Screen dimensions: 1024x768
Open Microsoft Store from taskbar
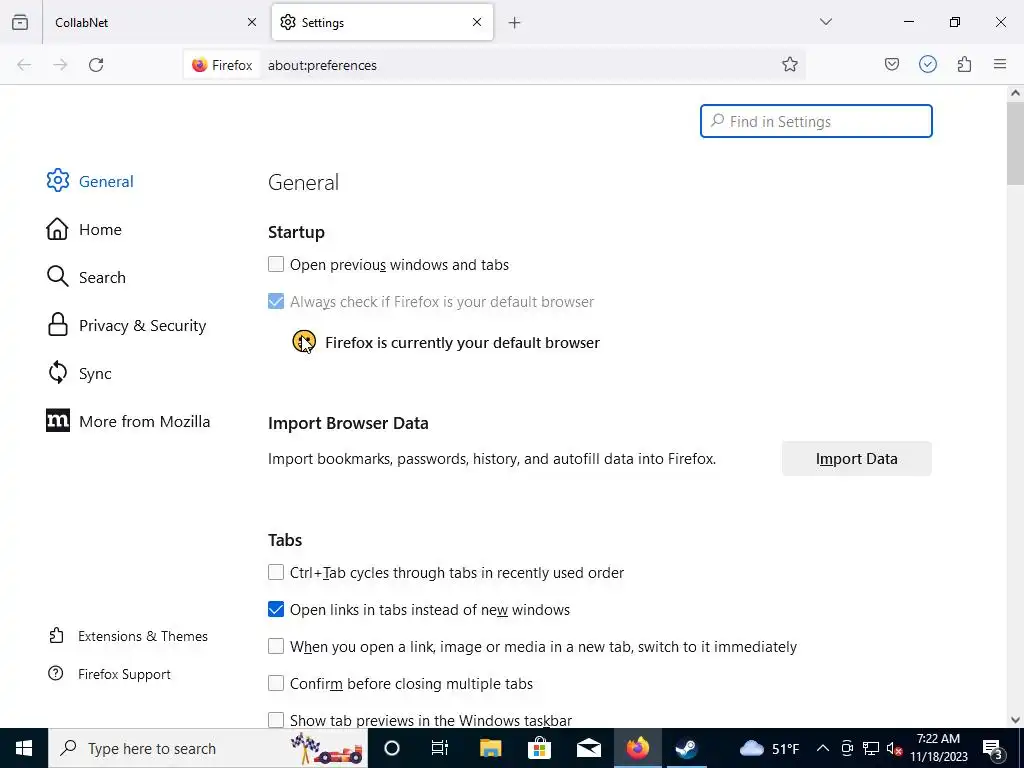(539, 748)
